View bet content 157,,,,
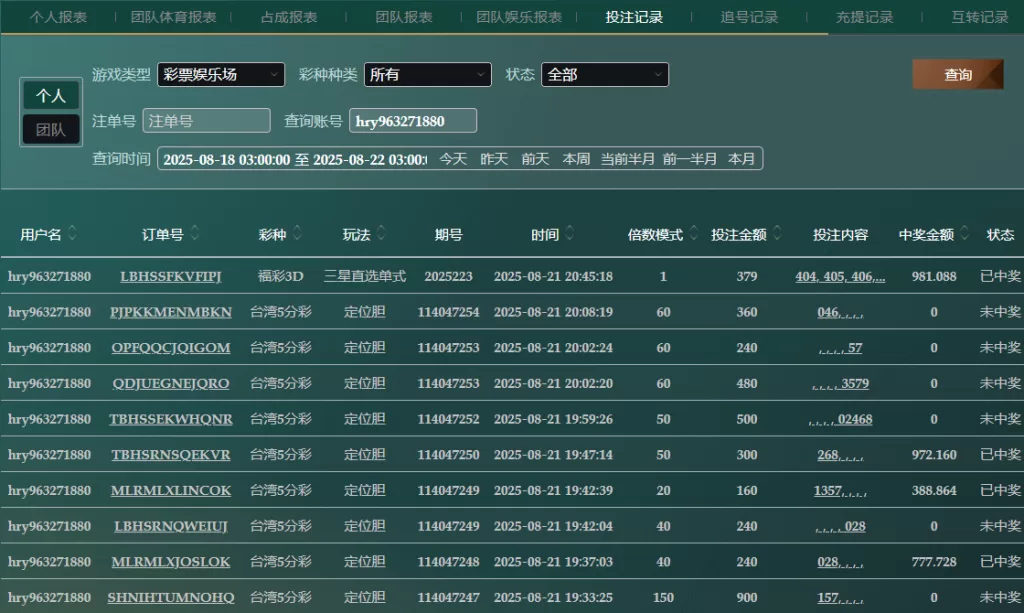This screenshot has width=1024, height=613. click(x=840, y=597)
